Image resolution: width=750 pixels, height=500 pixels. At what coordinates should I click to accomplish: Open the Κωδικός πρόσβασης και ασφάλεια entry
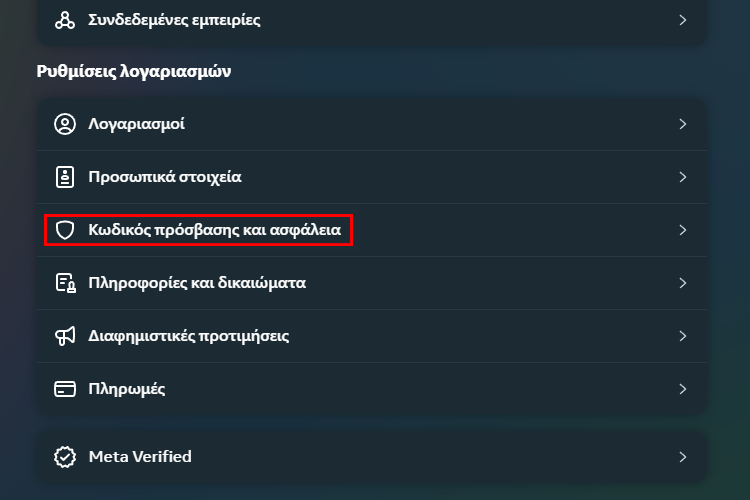pyautogui.click(x=372, y=230)
